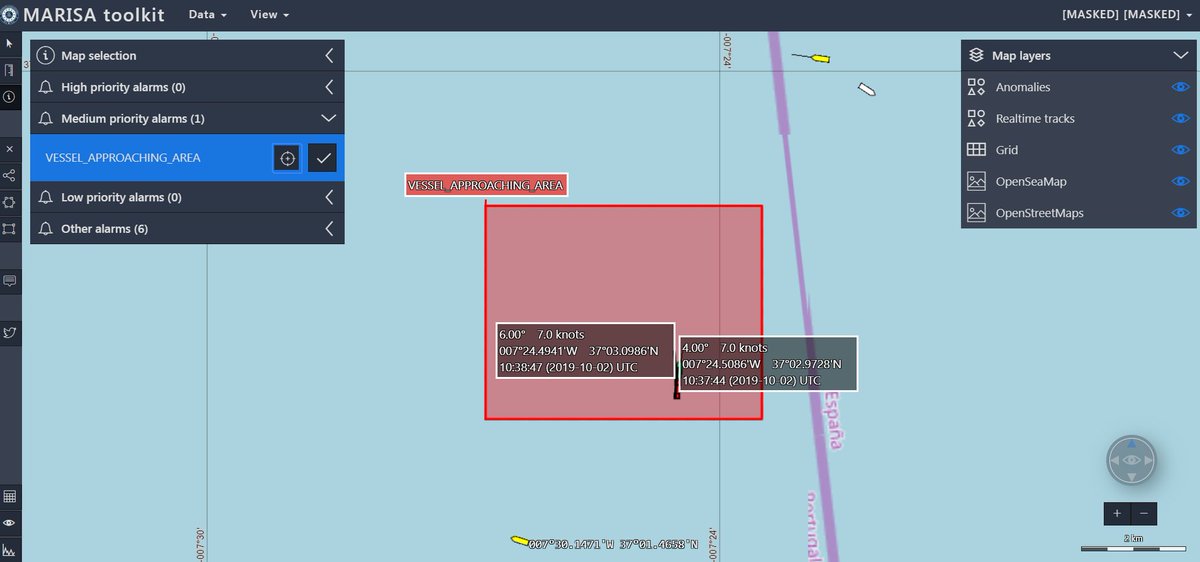This screenshot has width=1200, height=562.
Task: Select the yellow vessel at top of map
Action: [820, 58]
